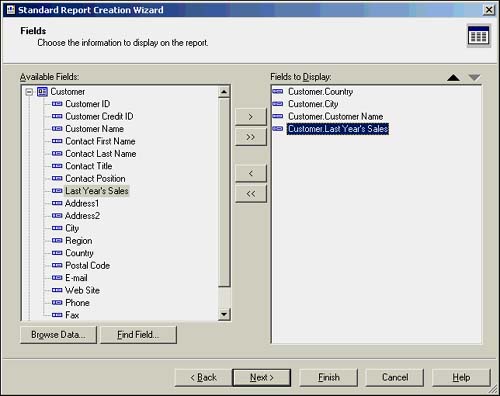Click the wizard title bar icon

pyautogui.click(x=11, y=10)
